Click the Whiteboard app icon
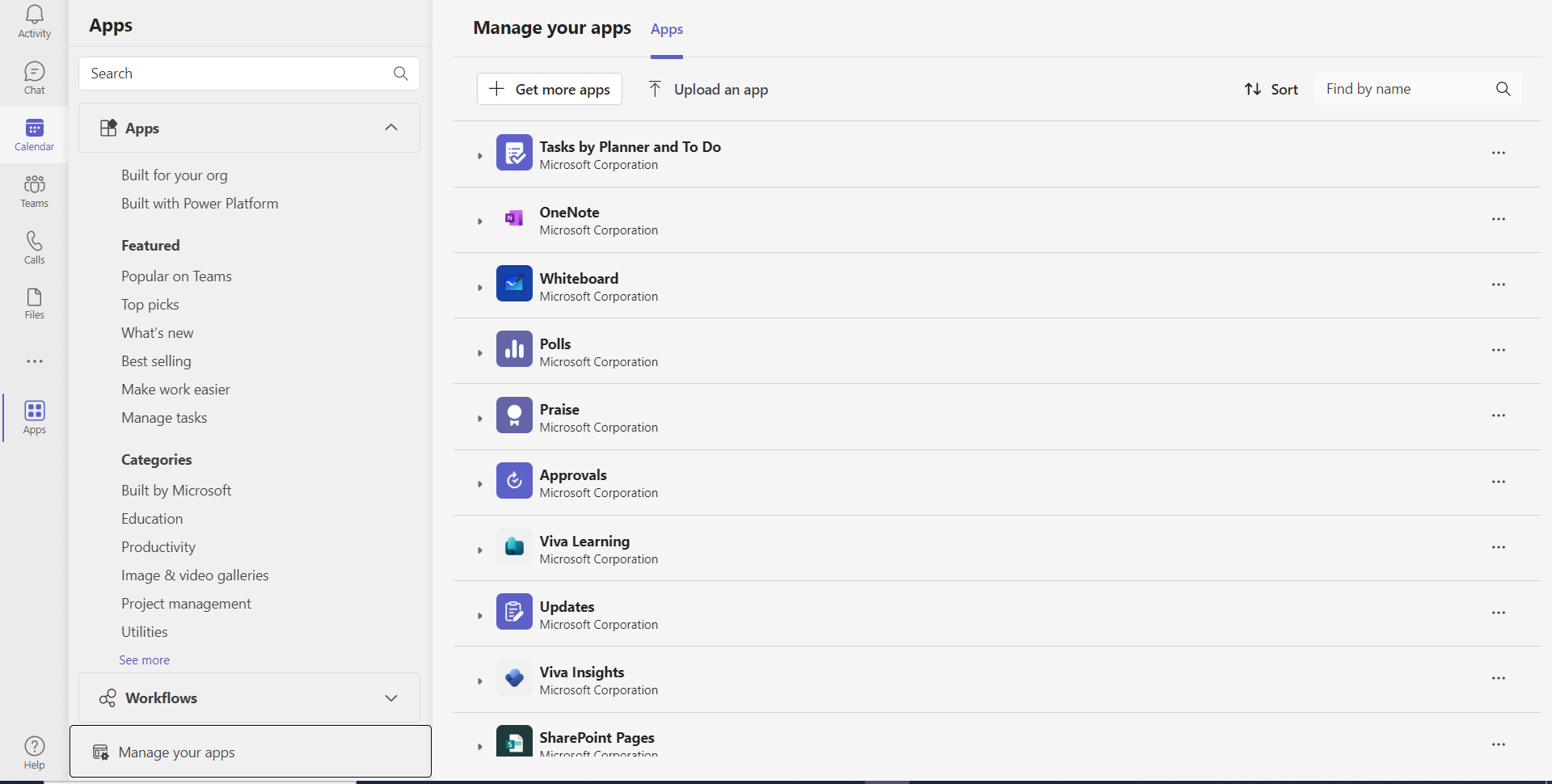The image size is (1552, 784). click(514, 284)
